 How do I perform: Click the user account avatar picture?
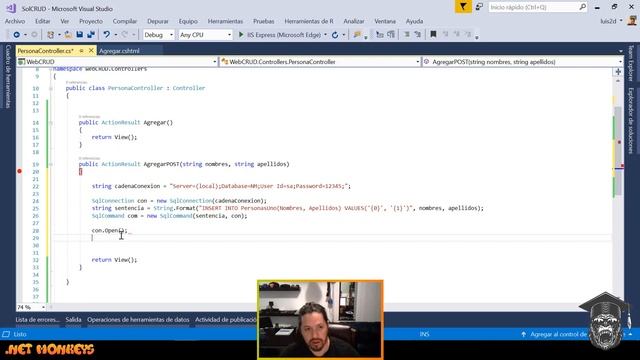[x=632, y=21]
